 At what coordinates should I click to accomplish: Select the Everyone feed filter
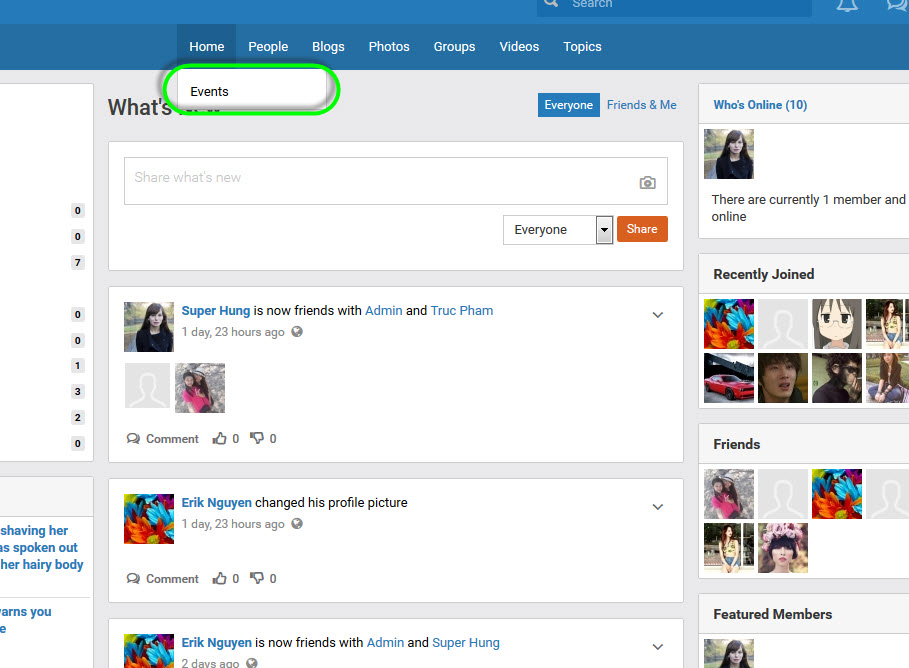pyautogui.click(x=568, y=105)
